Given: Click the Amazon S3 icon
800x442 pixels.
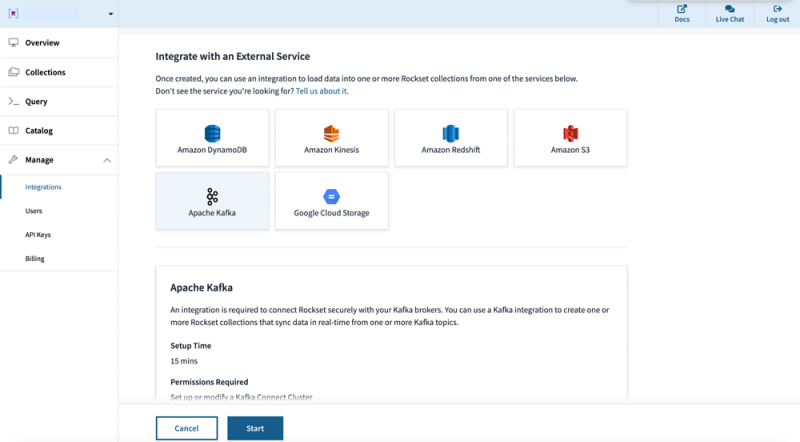Looking at the screenshot, I should 570,133.
